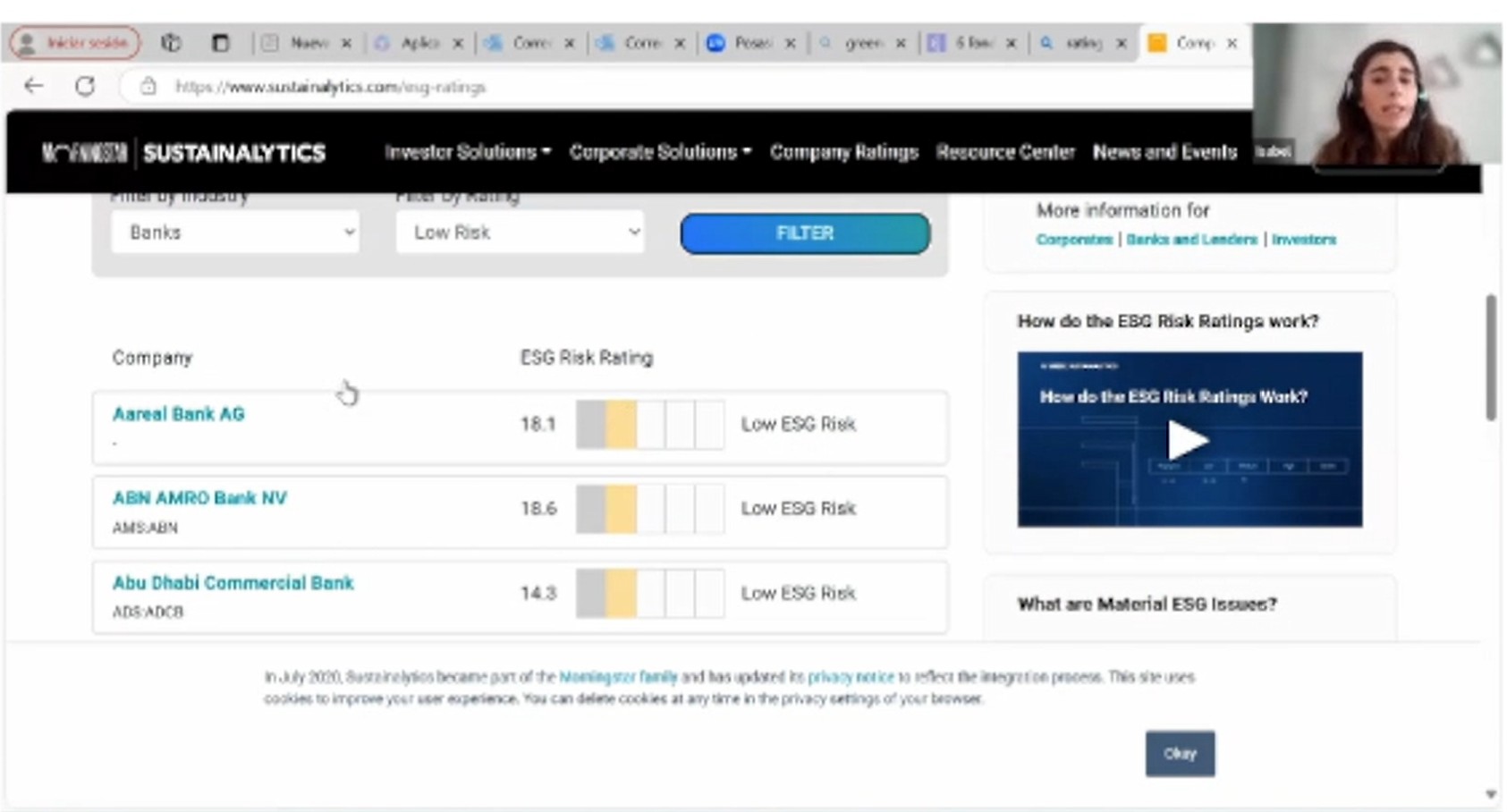Click the Company column header
The height and width of the screenshot is (812, 1507).
point(152,358)
